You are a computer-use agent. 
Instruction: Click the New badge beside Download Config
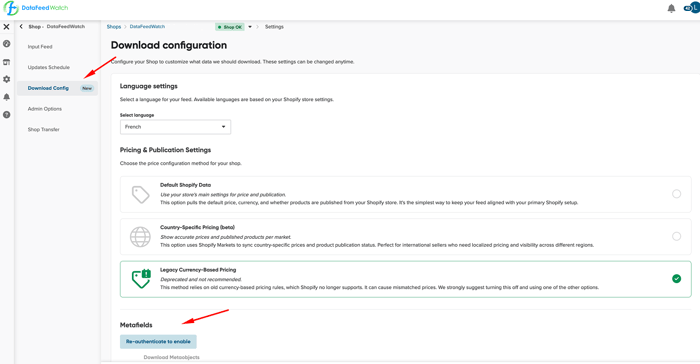(87, 88)
